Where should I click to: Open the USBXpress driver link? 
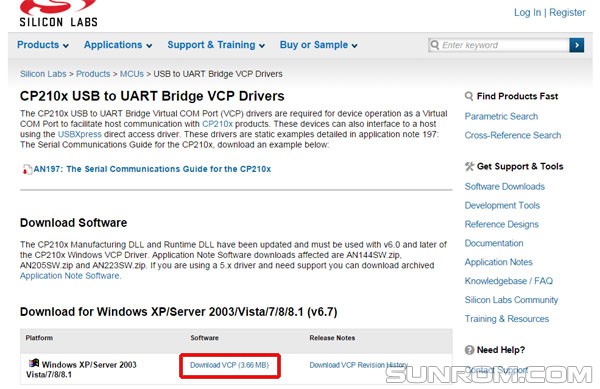pos(80,134)
